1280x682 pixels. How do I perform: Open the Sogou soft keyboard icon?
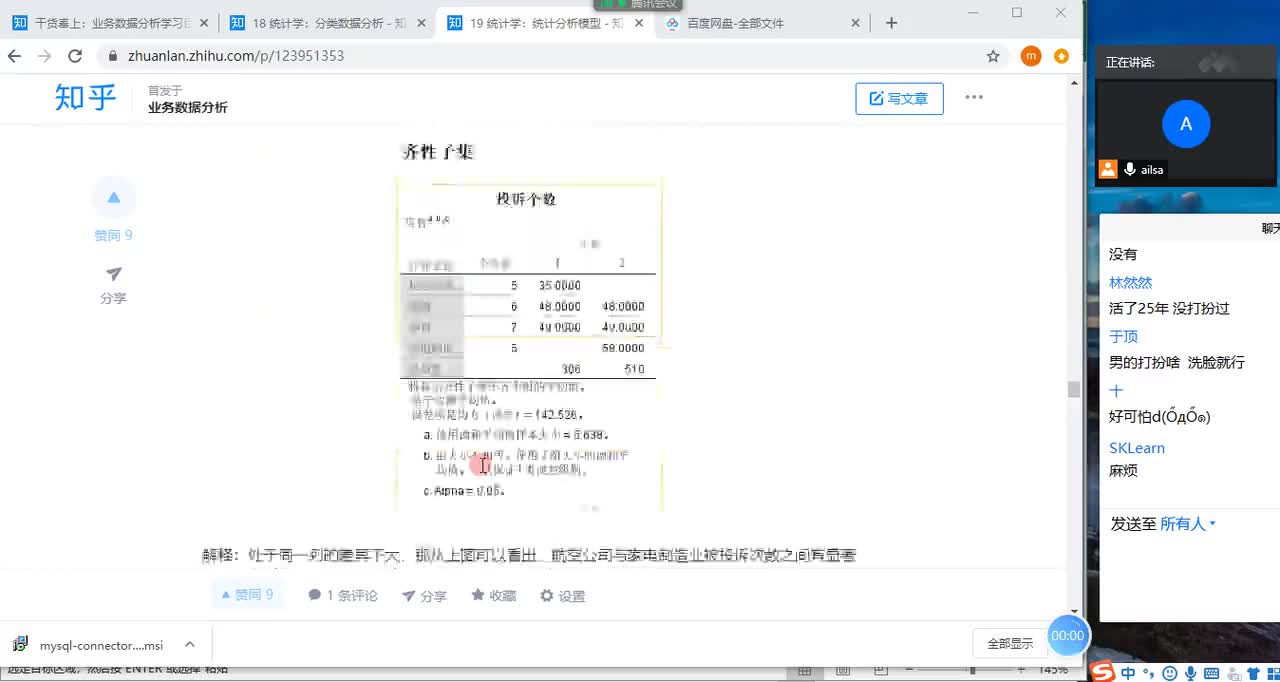tap(1213, 673)
